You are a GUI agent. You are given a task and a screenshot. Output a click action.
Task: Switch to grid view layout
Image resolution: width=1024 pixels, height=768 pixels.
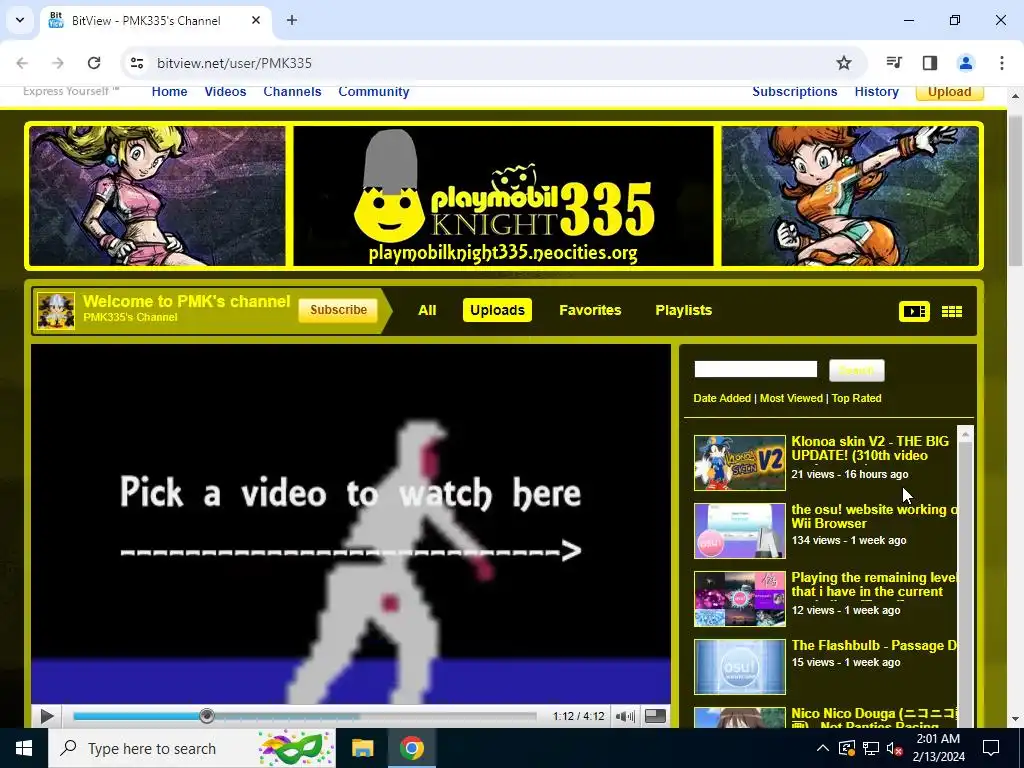coord(952,312)
